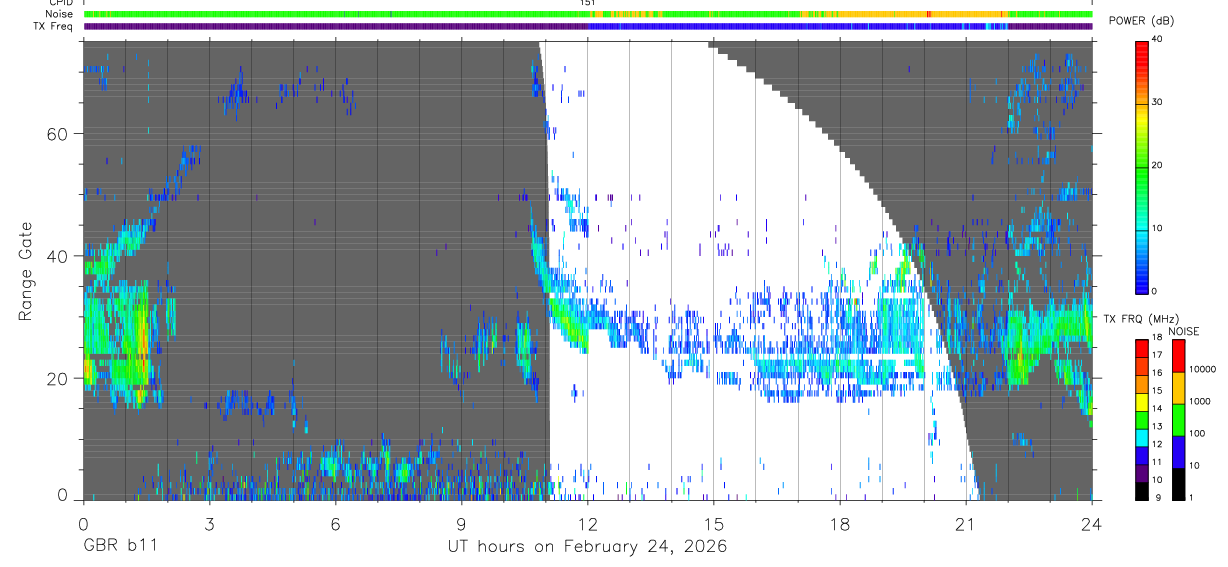Image resolution: width=1228 pixels, height=567 pixels.
Task: Click the "24" tick on the UT hours axis
Action: click(1092, 523)
